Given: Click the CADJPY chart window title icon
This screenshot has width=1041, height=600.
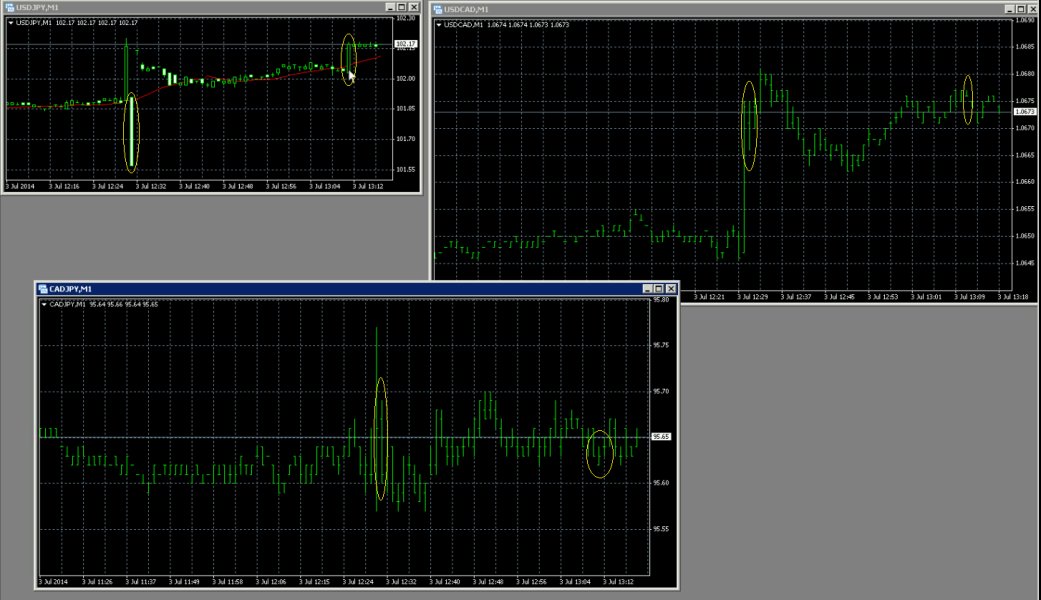Looking at the screenshot, I should click(x=43, y=289).
